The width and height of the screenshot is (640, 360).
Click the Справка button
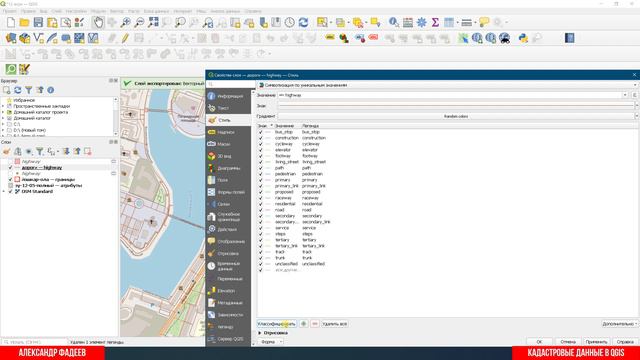click(x=625, y=342)
